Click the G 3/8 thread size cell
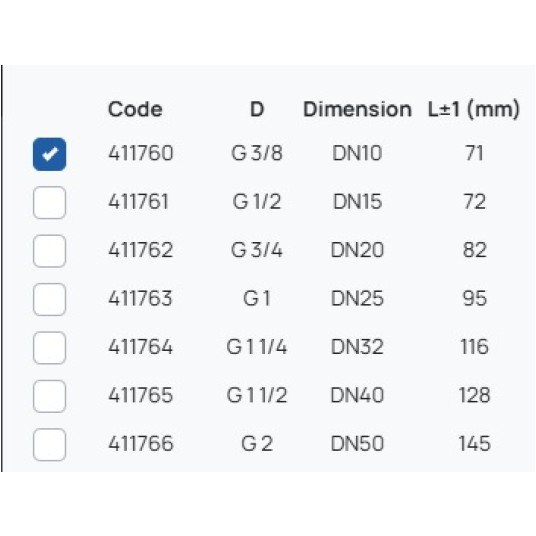The width and height of the screenshot is (536, 536). [x=257, y=153]
